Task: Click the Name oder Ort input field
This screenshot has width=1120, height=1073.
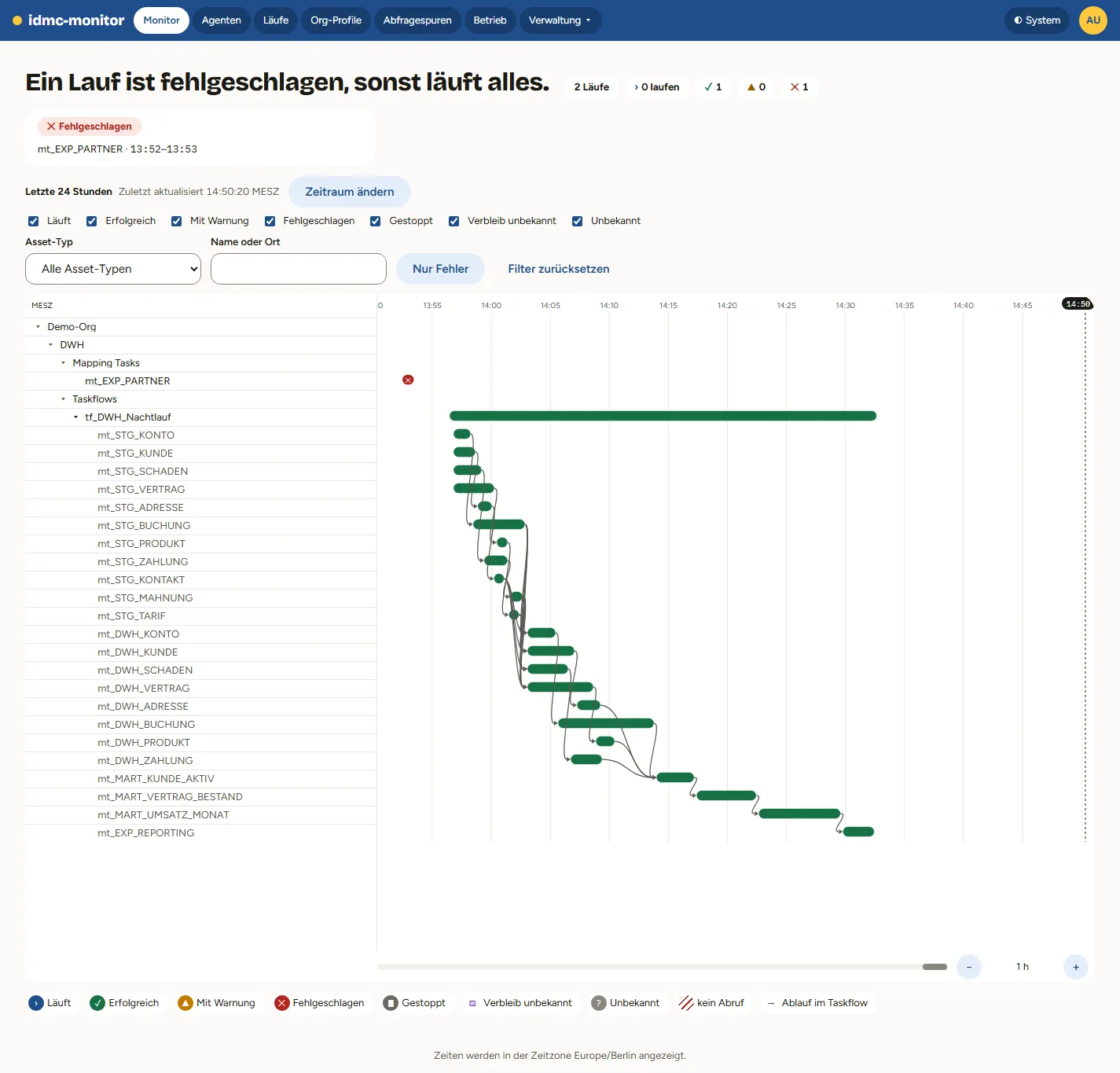Action: 299,269
